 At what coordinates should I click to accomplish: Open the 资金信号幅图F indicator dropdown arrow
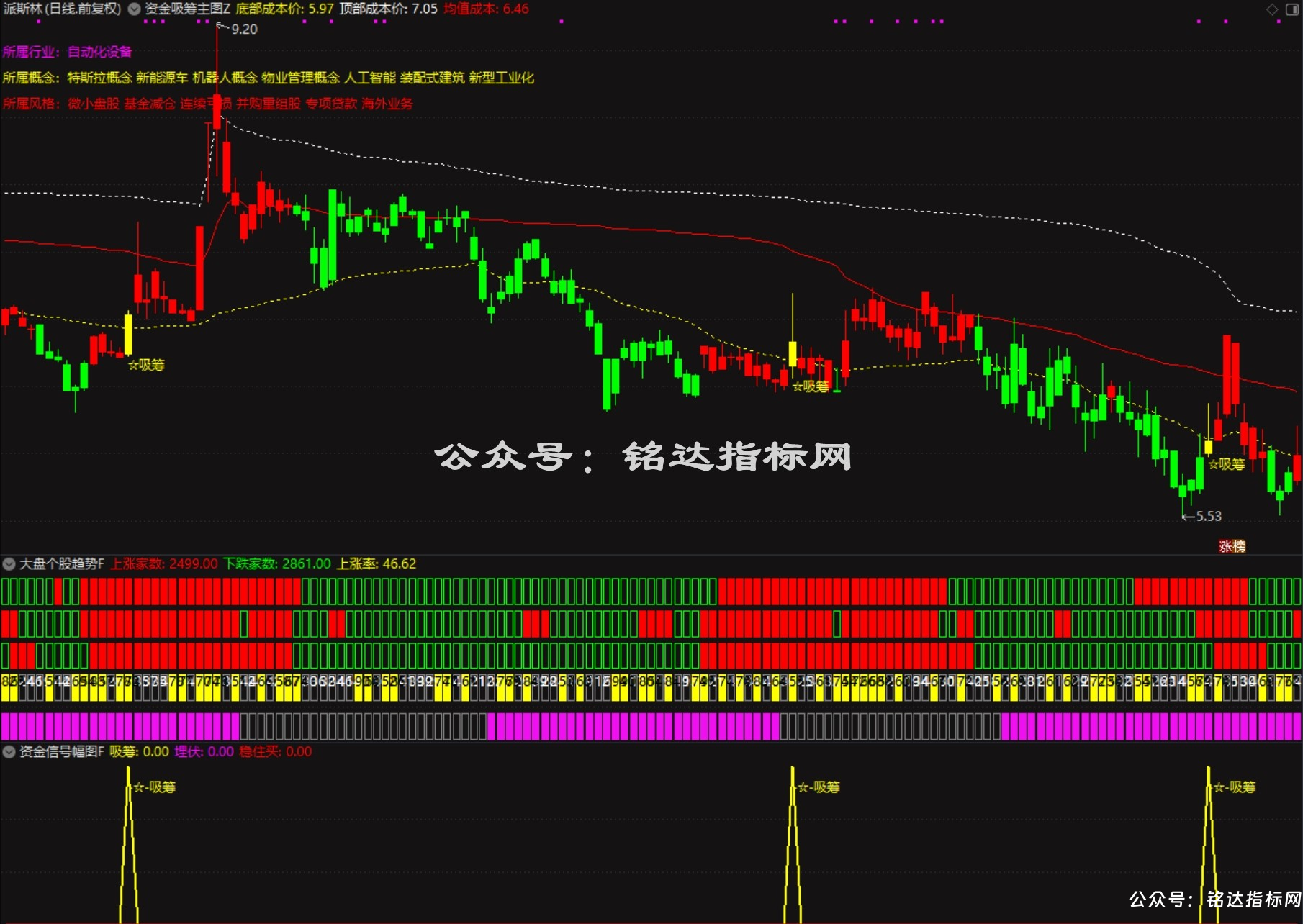[x=9, y=752]
